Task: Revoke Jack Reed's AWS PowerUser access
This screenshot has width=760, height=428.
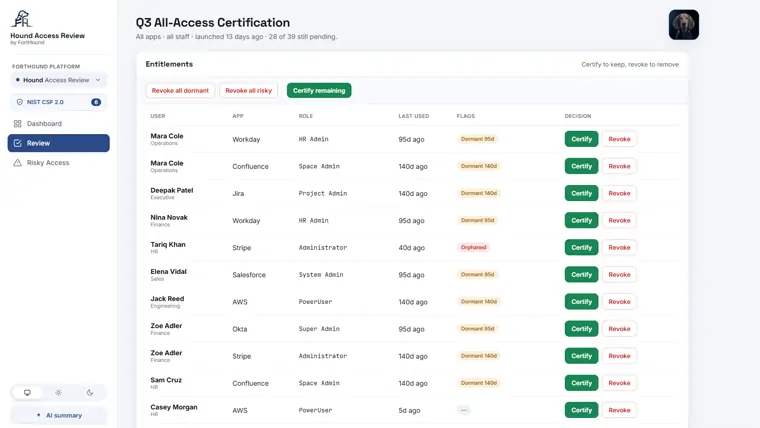Action: [619, 302]
